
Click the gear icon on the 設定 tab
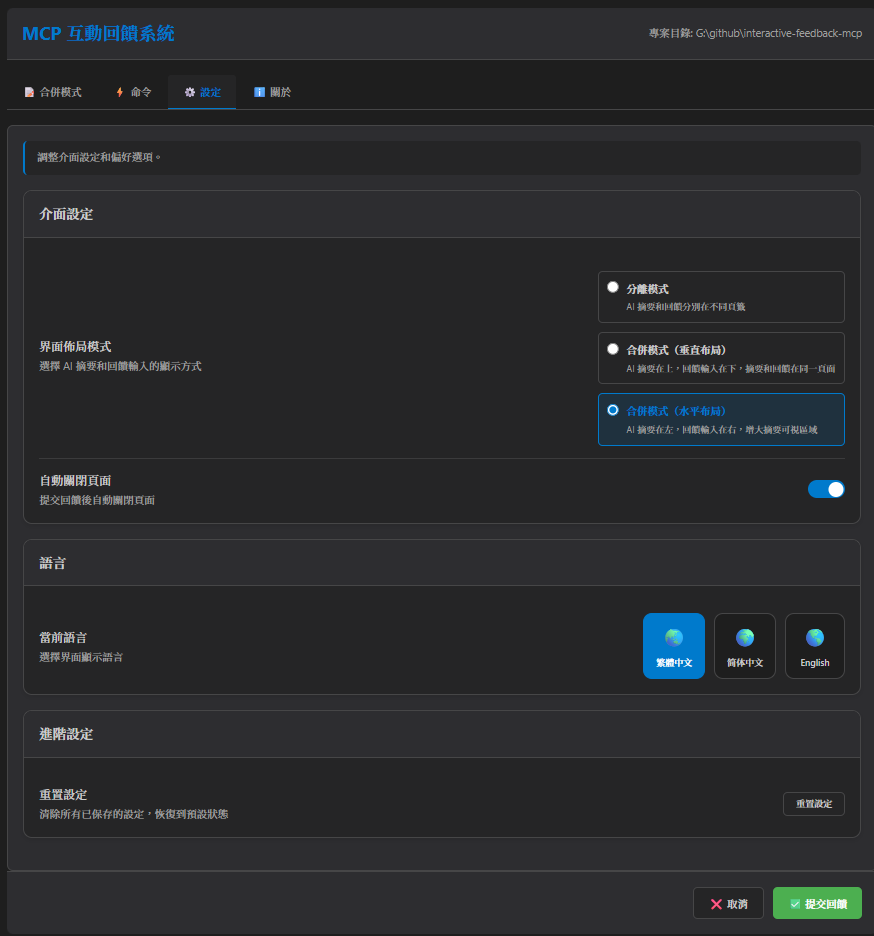189,91
